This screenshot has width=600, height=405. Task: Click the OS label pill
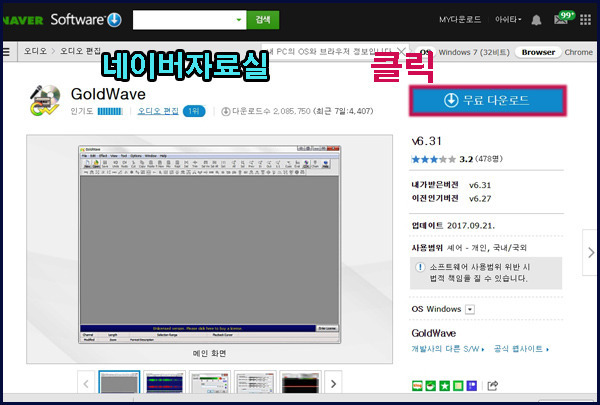425,52
